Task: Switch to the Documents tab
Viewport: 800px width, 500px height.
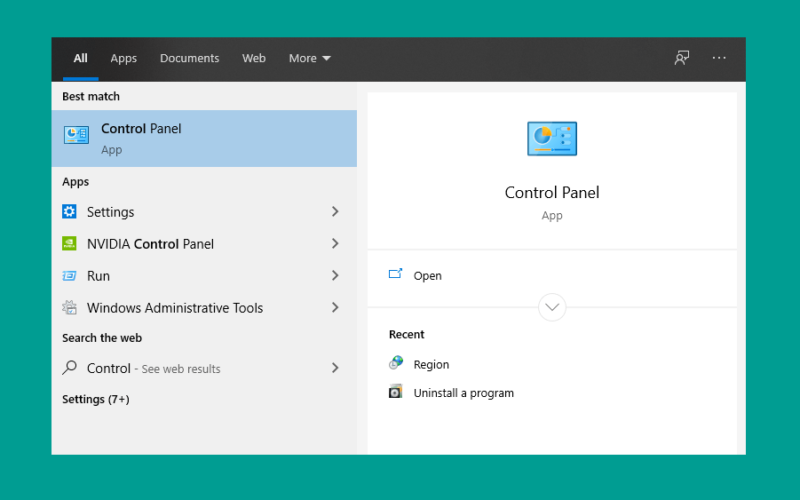Action: (x=189, y=58)
